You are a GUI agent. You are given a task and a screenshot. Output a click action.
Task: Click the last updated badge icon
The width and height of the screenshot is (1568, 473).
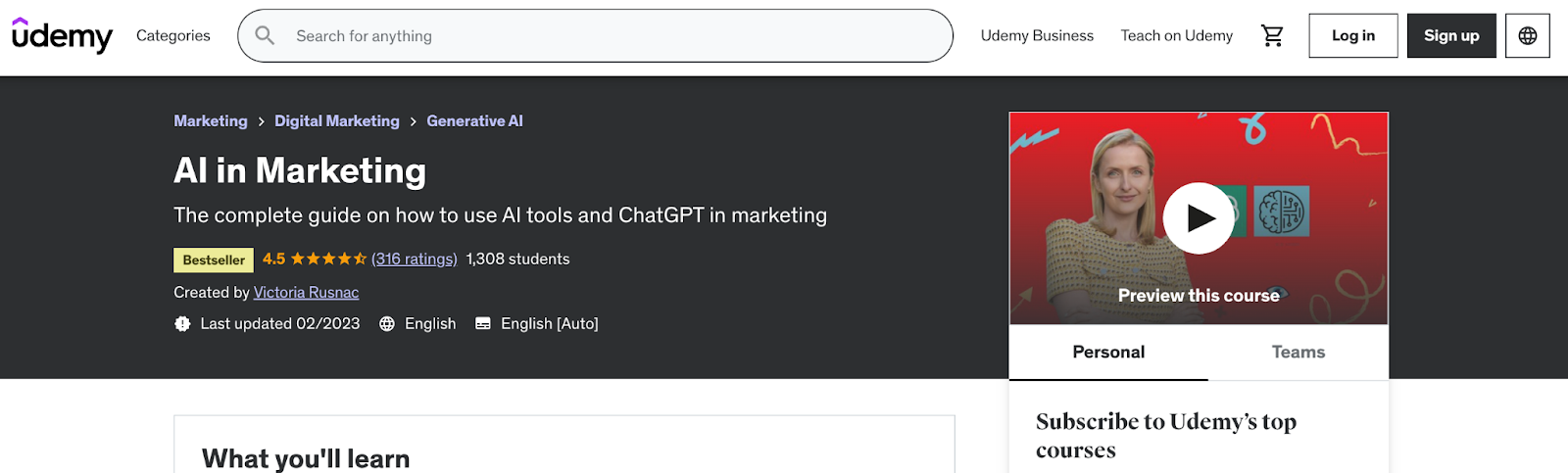(182, 324)
